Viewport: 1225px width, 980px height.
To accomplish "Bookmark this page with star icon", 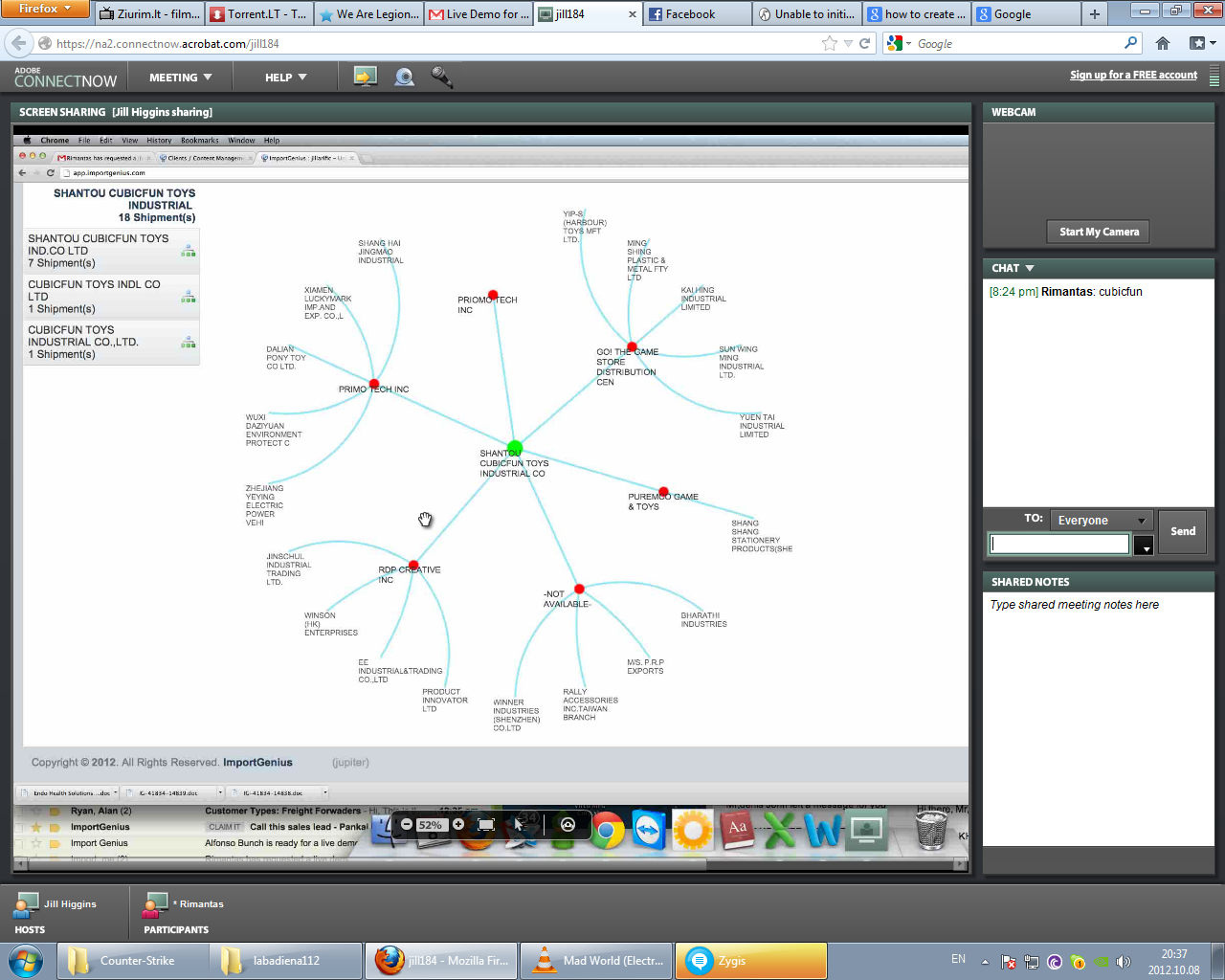I will [x=829, y=43].
